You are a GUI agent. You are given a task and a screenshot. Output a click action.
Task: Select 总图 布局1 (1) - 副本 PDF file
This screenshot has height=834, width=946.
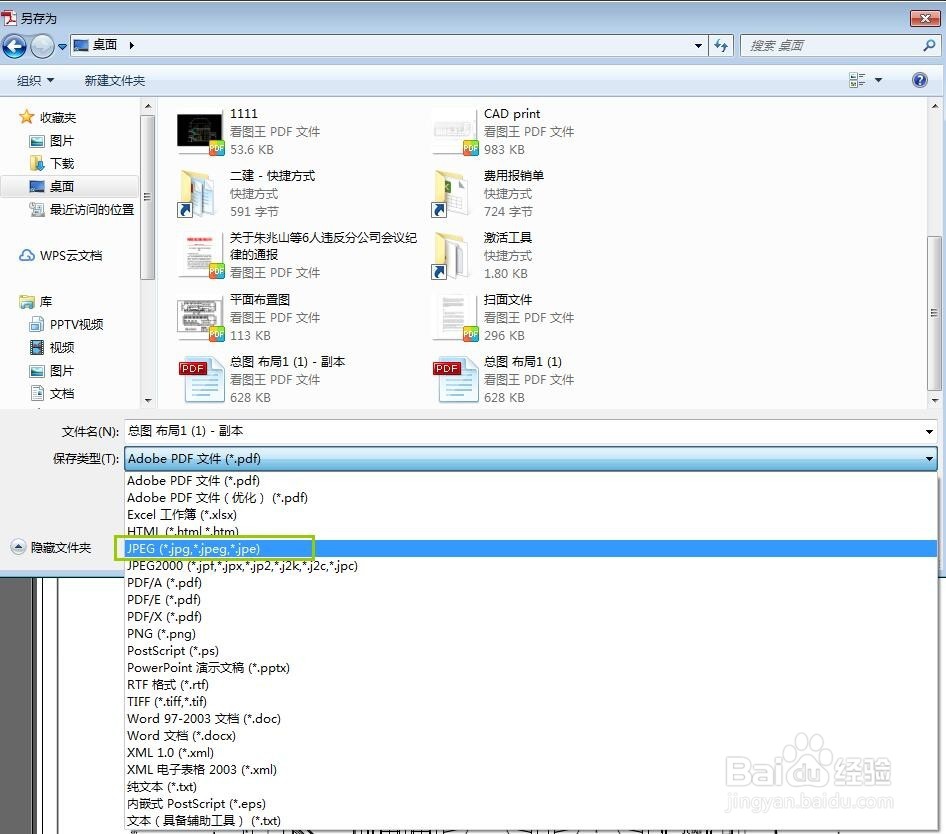(262, 379)
